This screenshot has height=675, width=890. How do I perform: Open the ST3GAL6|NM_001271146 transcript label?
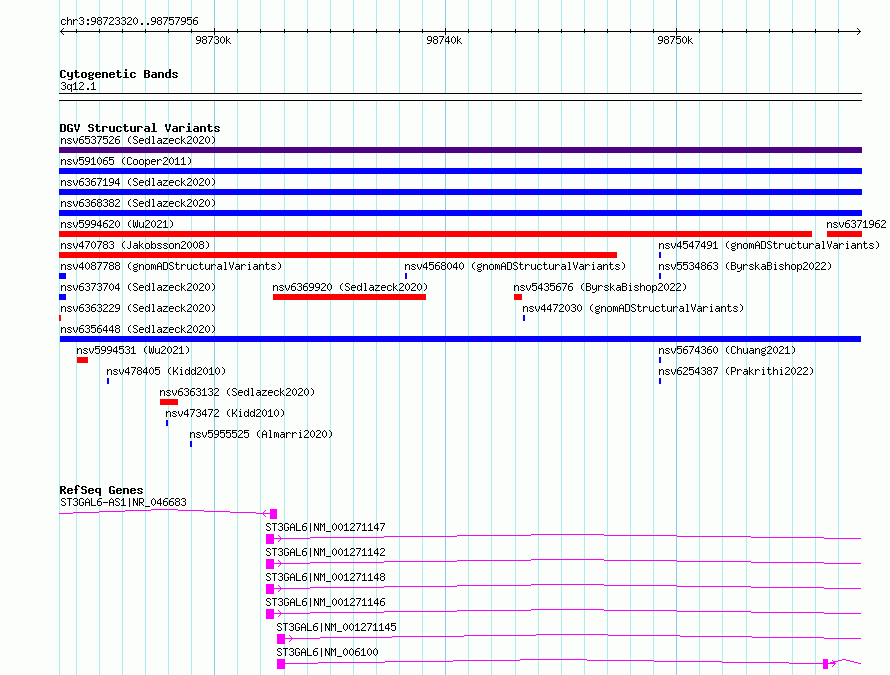[x=325, y=602]
